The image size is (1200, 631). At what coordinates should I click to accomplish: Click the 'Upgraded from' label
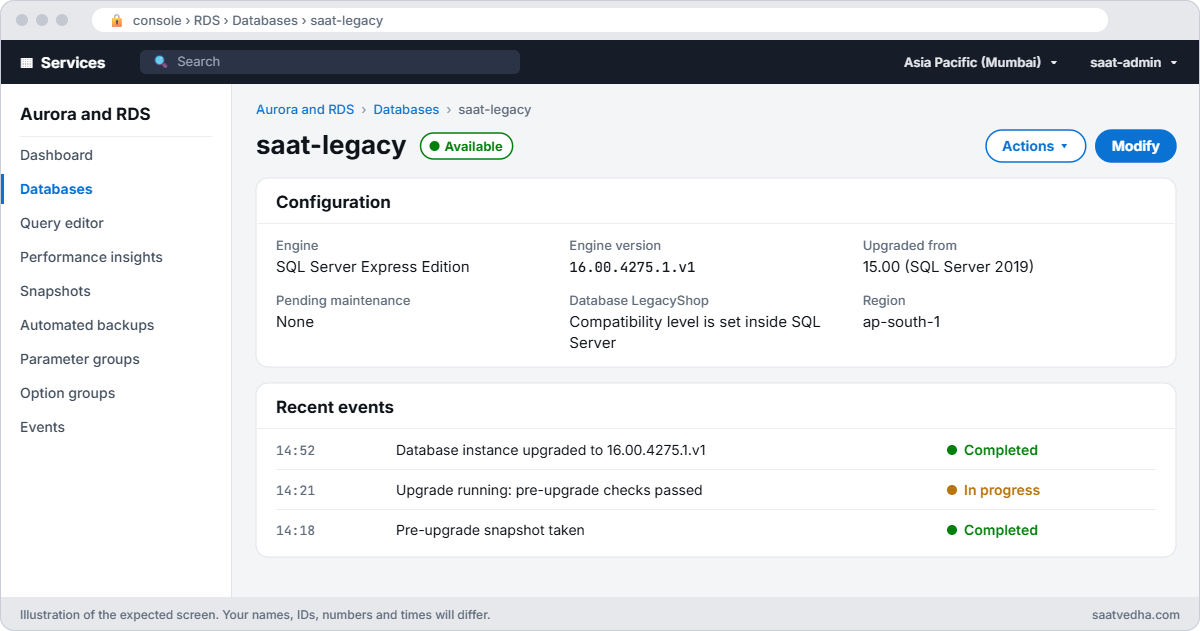click(x=910, y=245)
